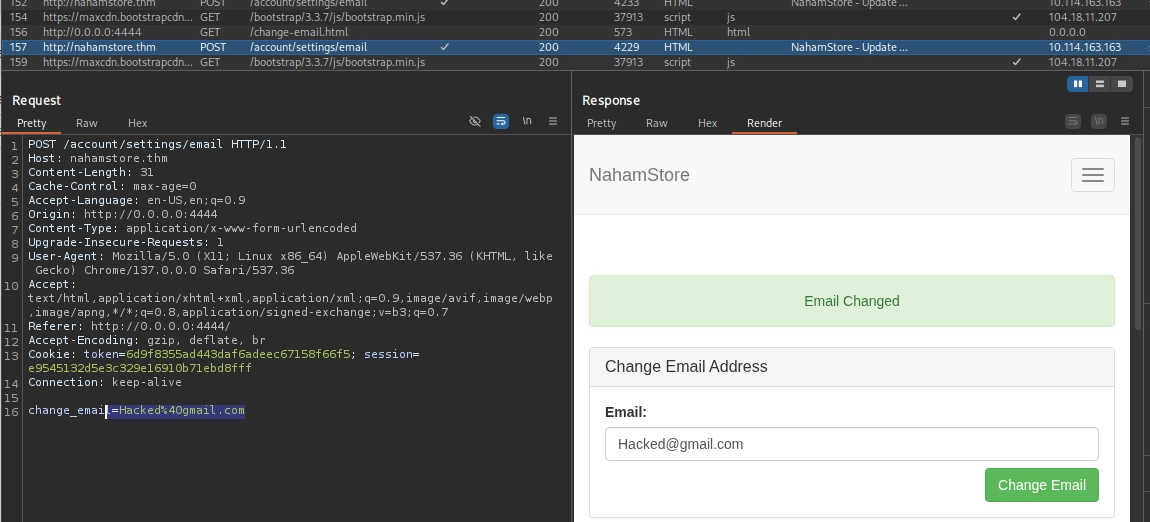Switch to Raw tab in Request panel
This screenshot has height=522, width=1150.
(87, 123)
